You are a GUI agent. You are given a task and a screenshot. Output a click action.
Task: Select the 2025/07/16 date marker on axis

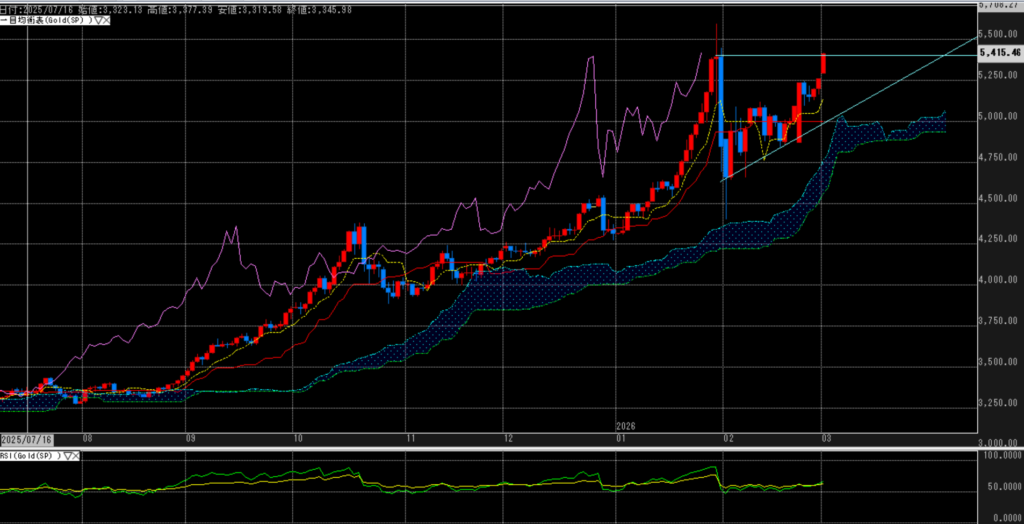click(26, 439)
